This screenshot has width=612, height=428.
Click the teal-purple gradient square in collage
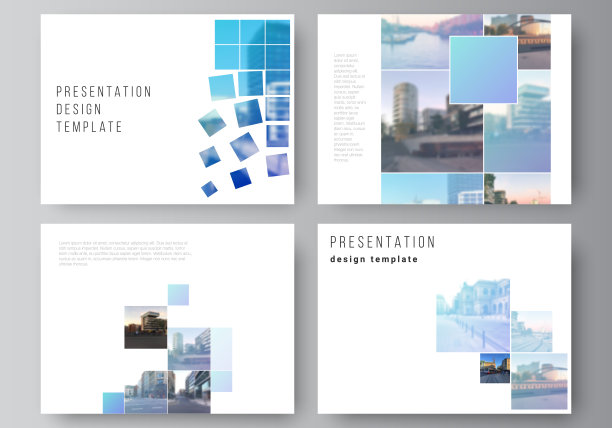click(483, 69)
